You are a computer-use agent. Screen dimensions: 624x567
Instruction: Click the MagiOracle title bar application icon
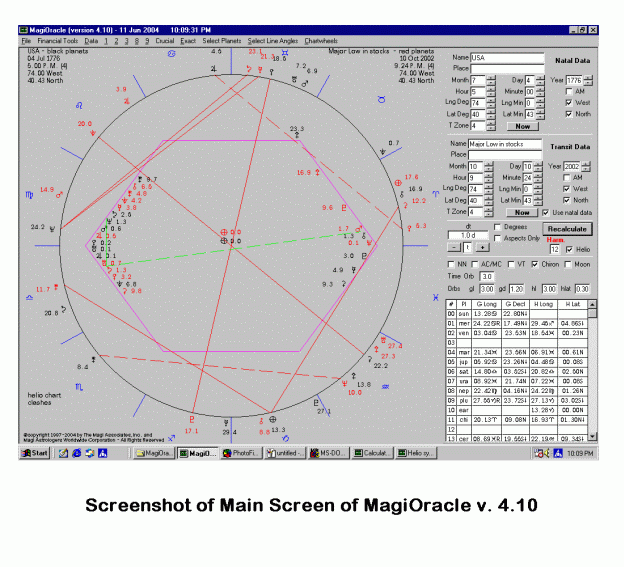tap(24, 30)
